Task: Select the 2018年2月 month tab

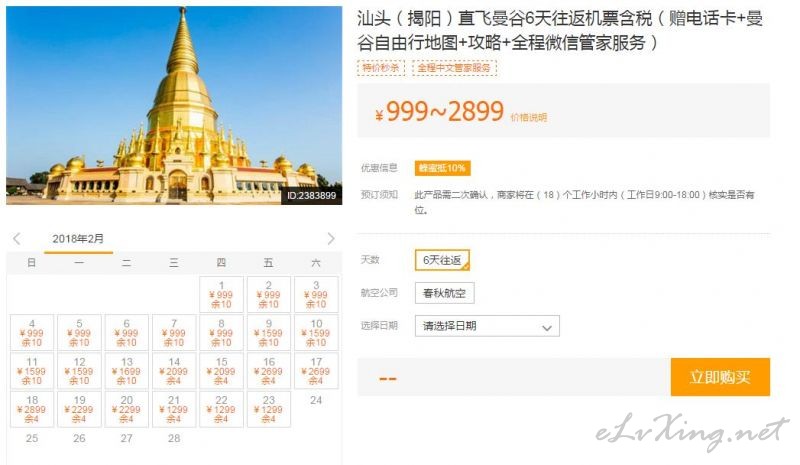Action: pyautogui.click(x=78, y=239)
